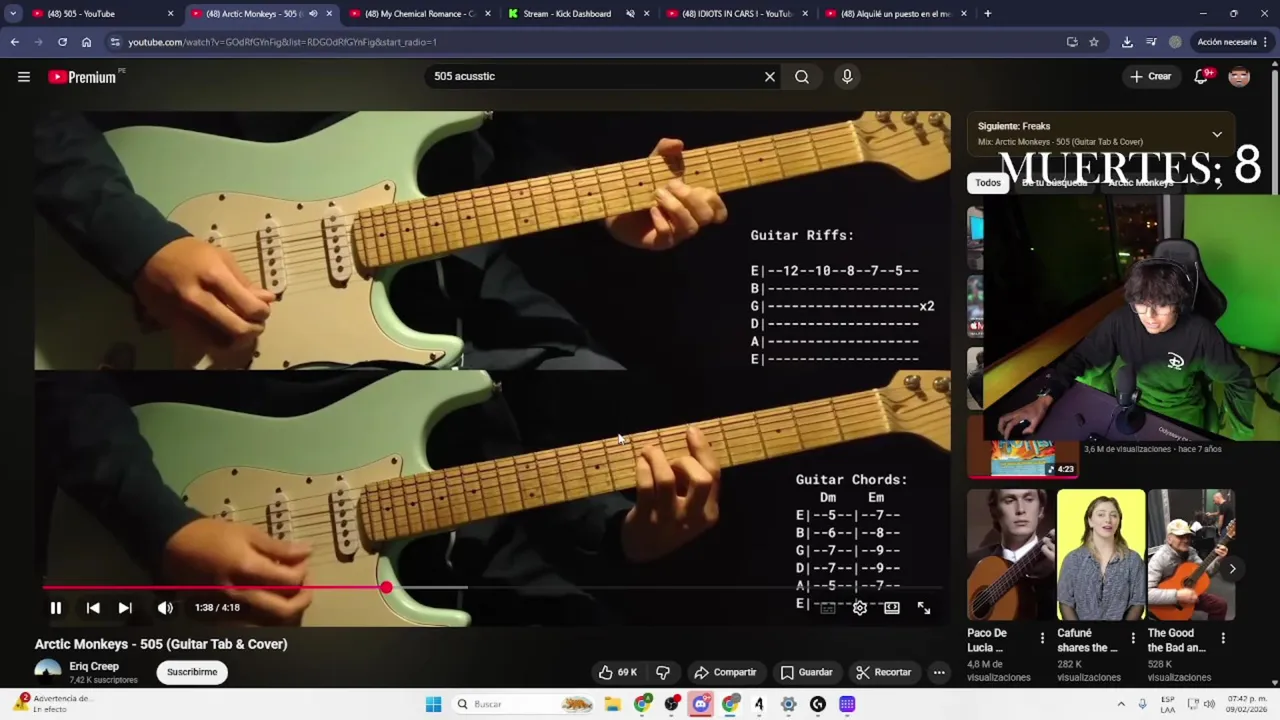
Task: Open the Cafuné shares video thumbnail
Action: tap(1101, 555)
